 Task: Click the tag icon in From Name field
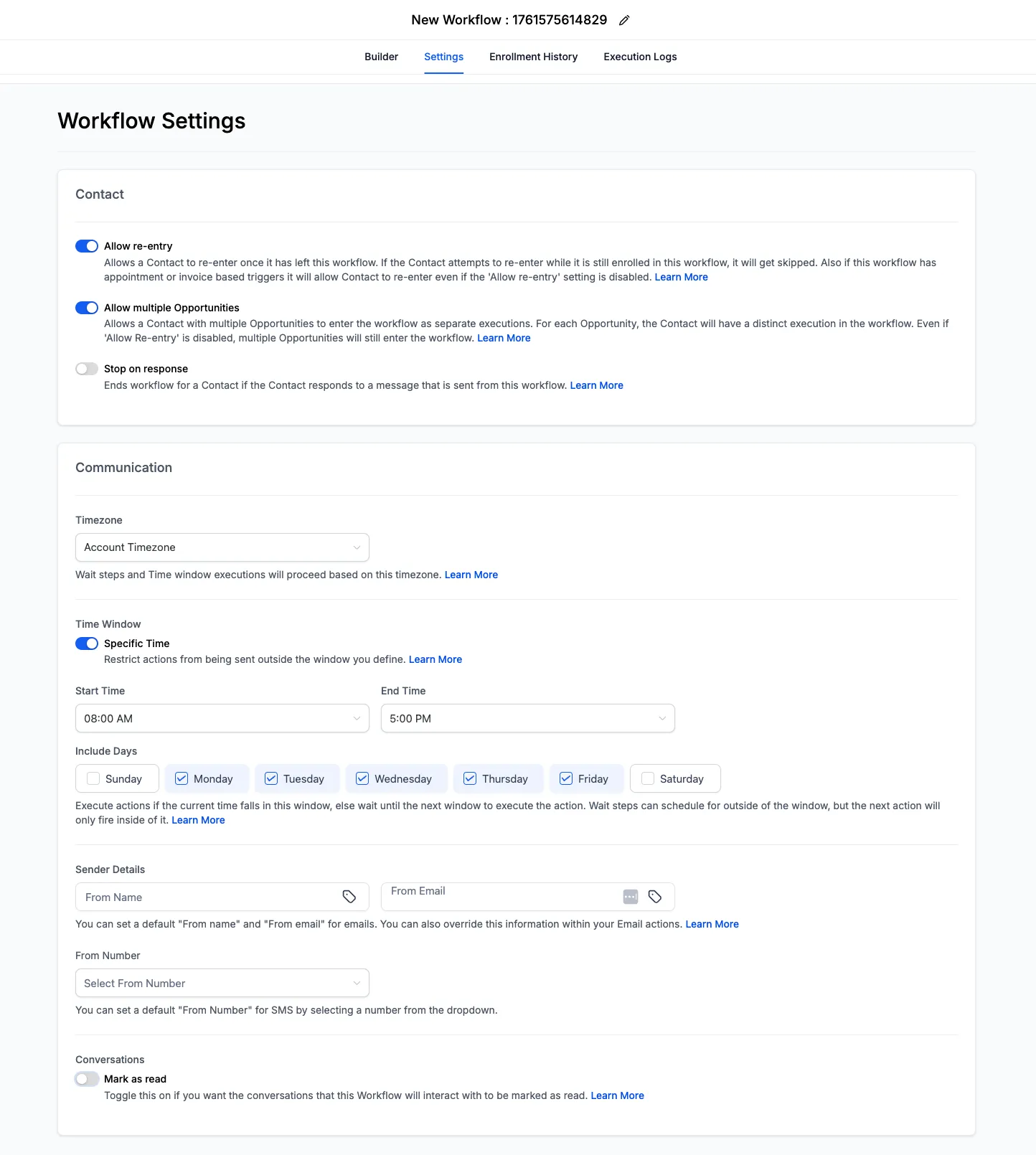point(349,897)
